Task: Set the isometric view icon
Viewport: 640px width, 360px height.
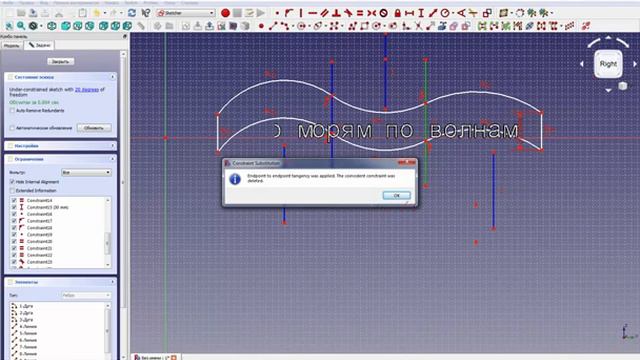Action: 51,26
